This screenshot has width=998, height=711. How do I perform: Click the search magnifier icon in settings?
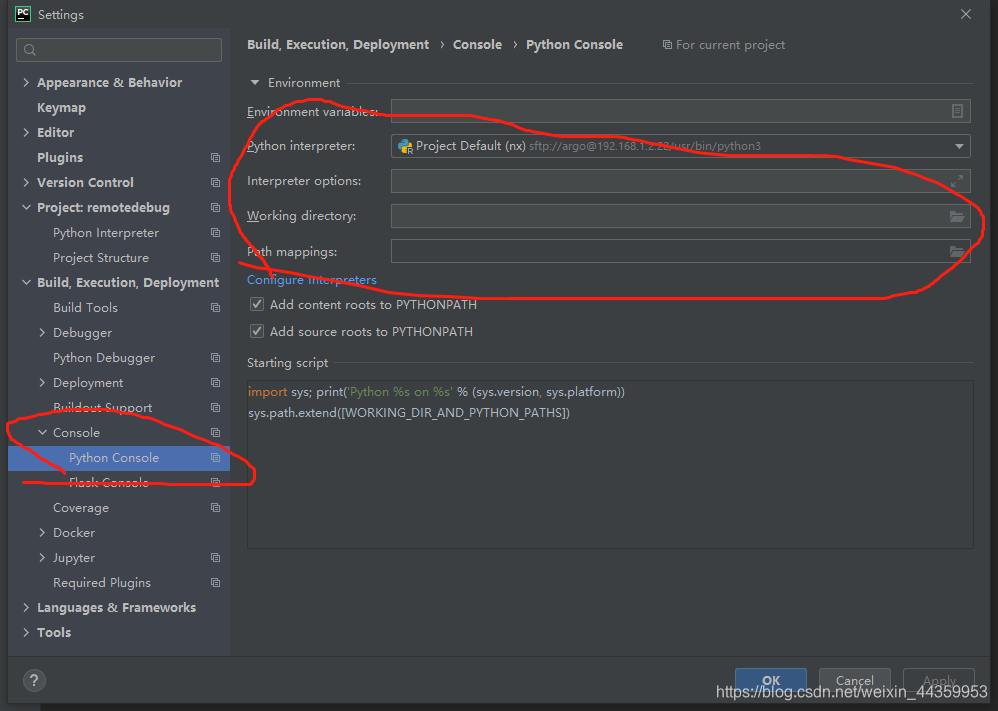click(x=30, y=50)
